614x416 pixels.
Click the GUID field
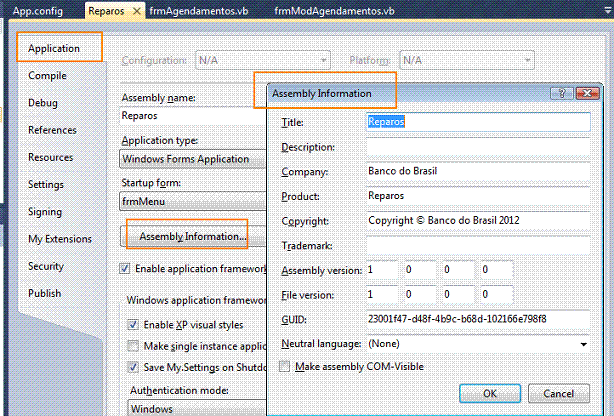point(478,319)
